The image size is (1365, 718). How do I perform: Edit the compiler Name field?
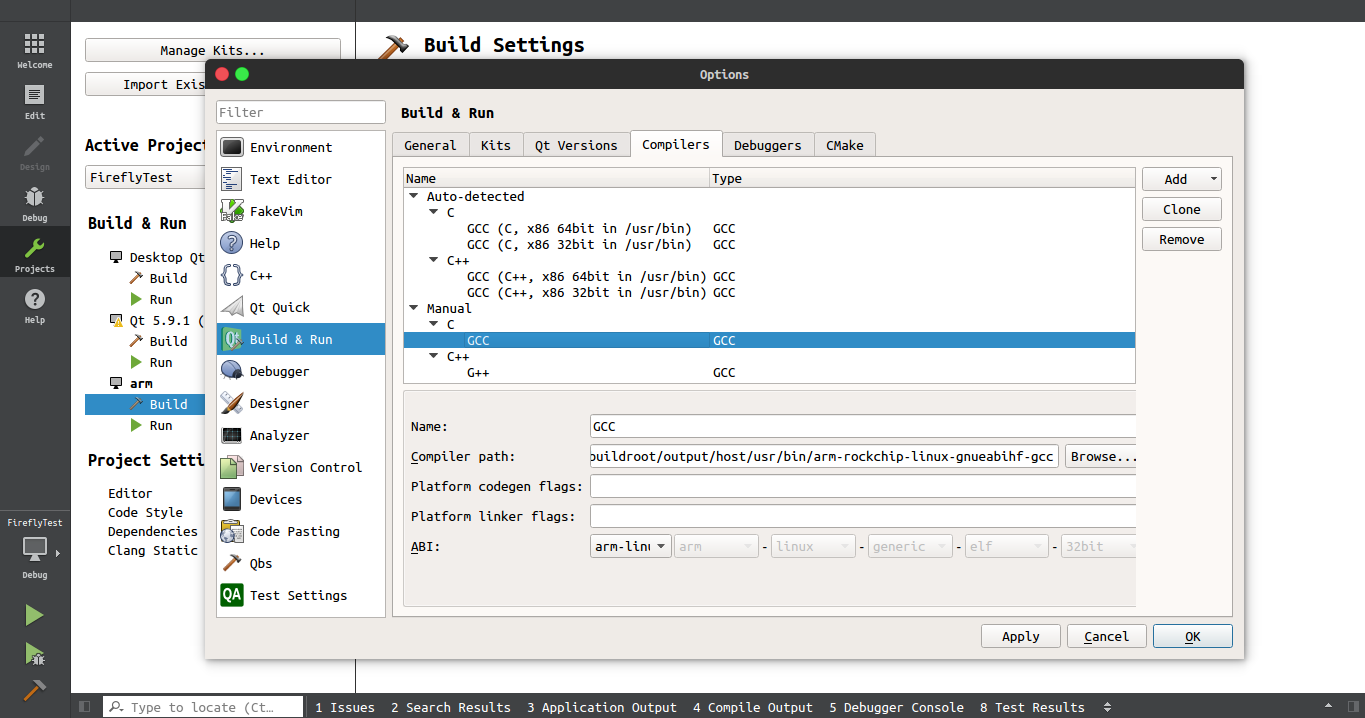863,426
